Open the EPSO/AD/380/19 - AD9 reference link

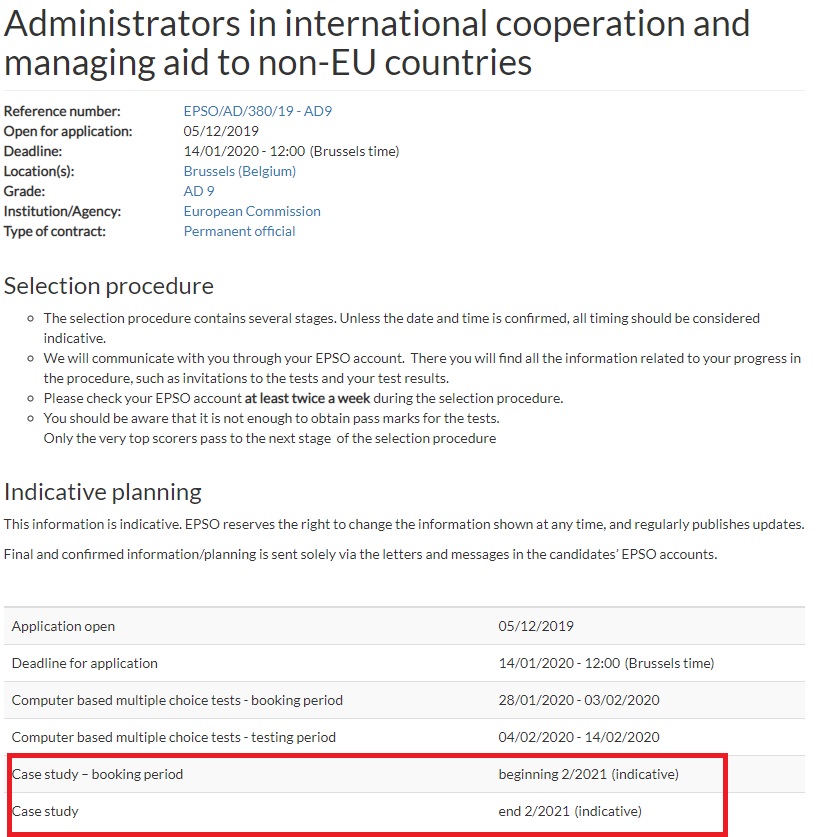coord(257,111)
